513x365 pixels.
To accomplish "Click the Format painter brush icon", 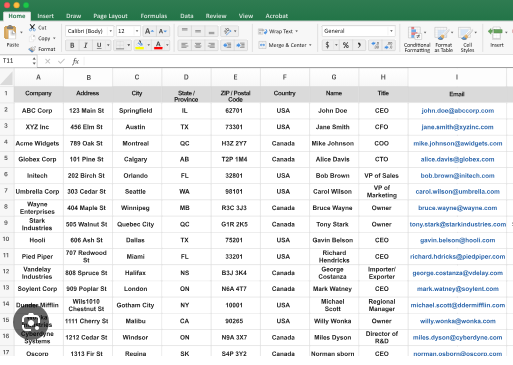I will 32,49.
